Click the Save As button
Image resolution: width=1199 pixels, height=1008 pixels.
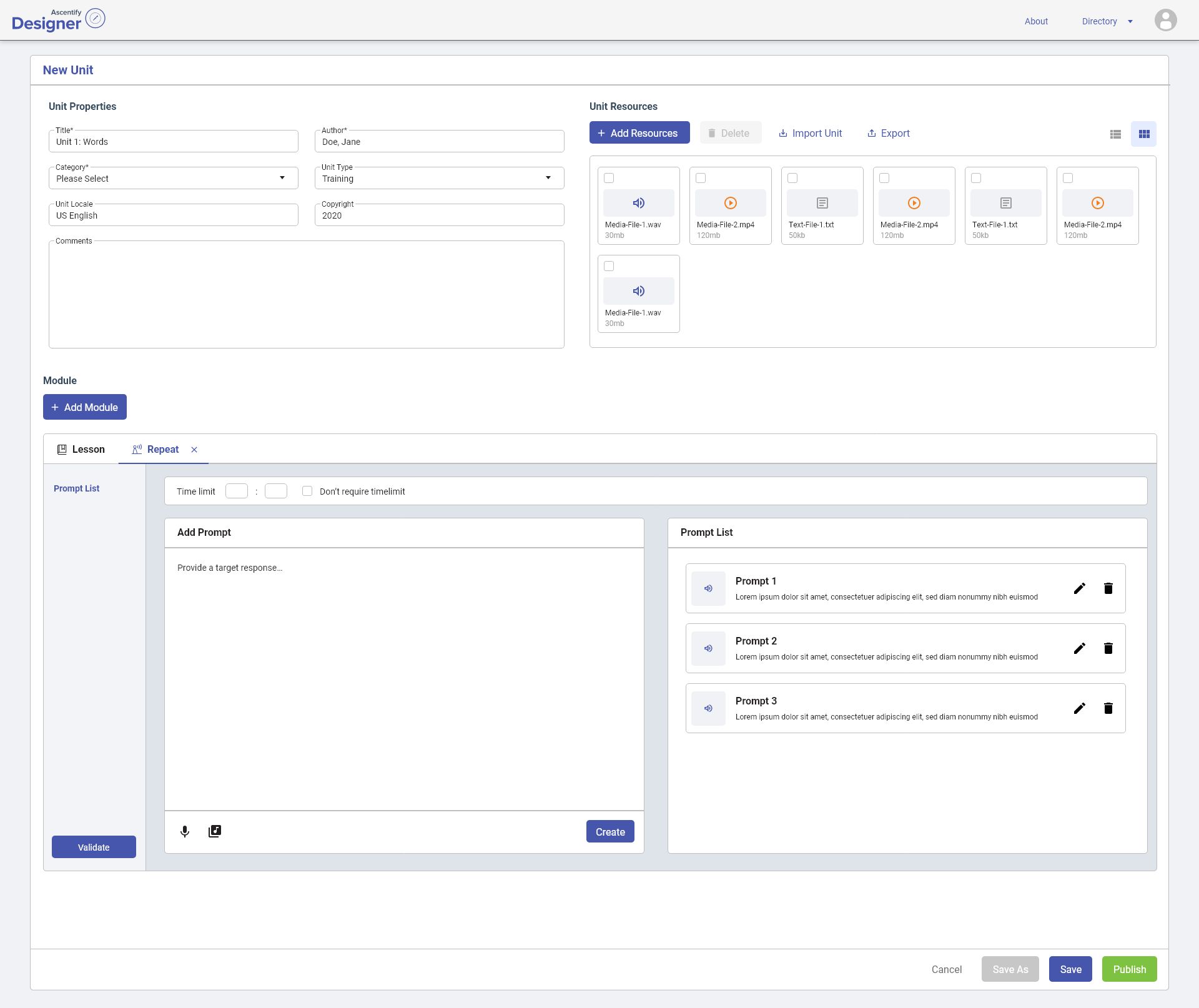pos(1010,969)
